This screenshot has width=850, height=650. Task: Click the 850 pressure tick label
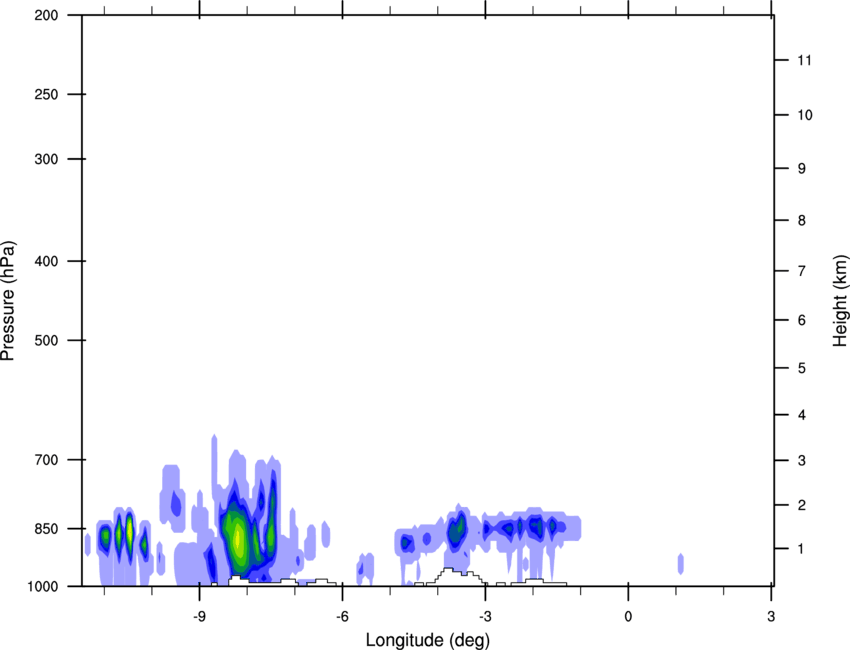click(46, 529)
